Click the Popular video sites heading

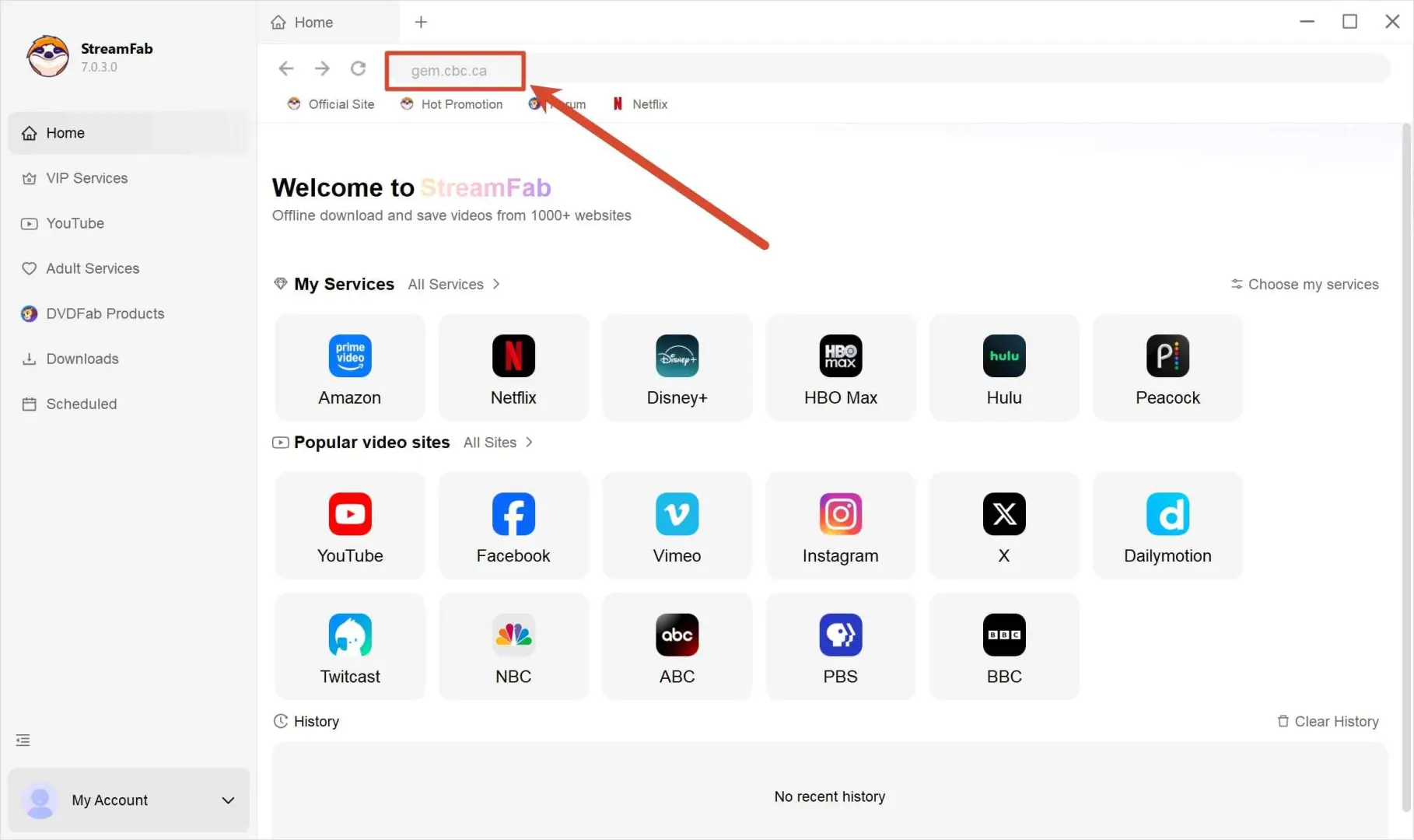click(x=372, y=442)
